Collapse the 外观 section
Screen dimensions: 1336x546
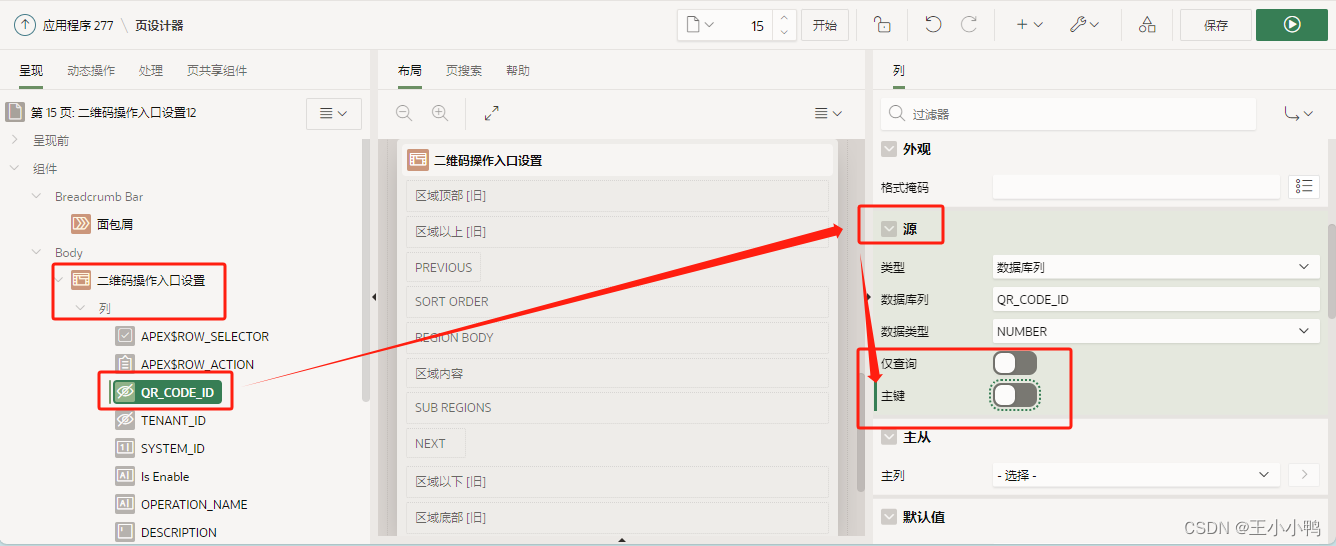click(x=889, y=149)
